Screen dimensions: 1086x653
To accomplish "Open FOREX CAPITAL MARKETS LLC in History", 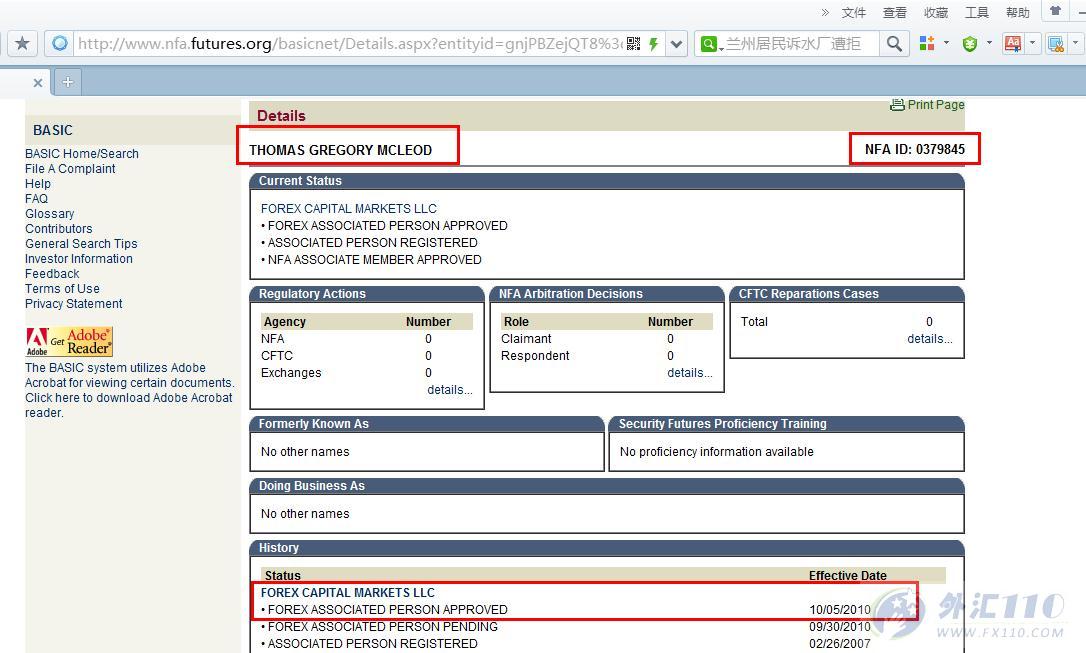I will tap(348, 593).
